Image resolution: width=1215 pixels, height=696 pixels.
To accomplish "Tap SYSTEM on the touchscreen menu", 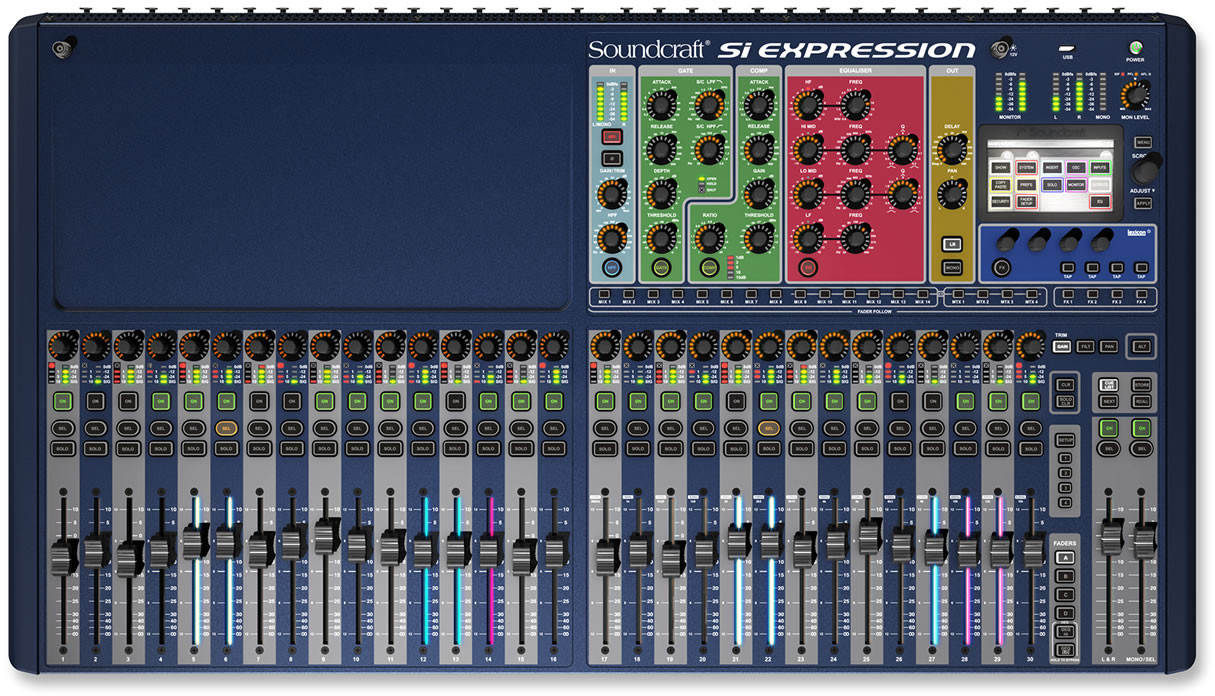I will [x=1026, y=168].
